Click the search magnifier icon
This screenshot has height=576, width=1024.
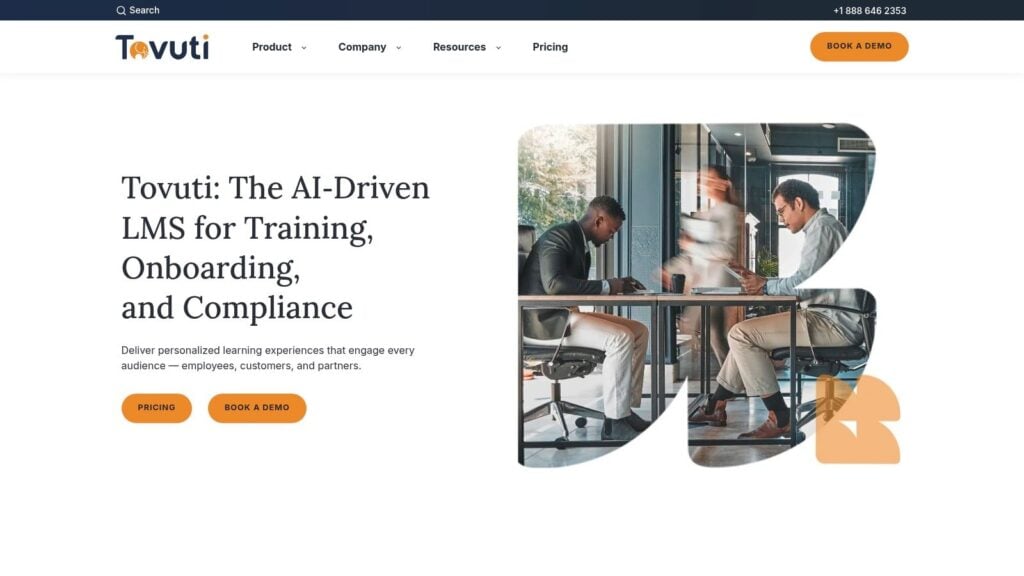click(121, 10)
